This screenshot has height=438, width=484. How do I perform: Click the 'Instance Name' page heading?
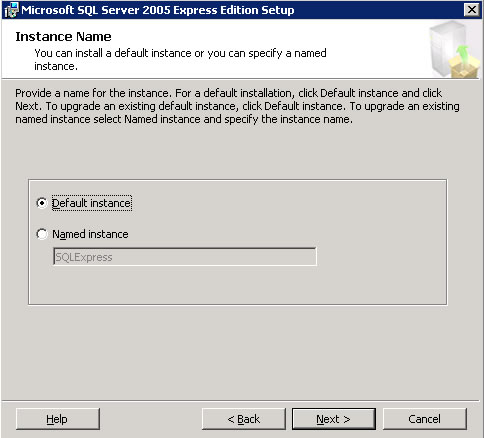63,37
